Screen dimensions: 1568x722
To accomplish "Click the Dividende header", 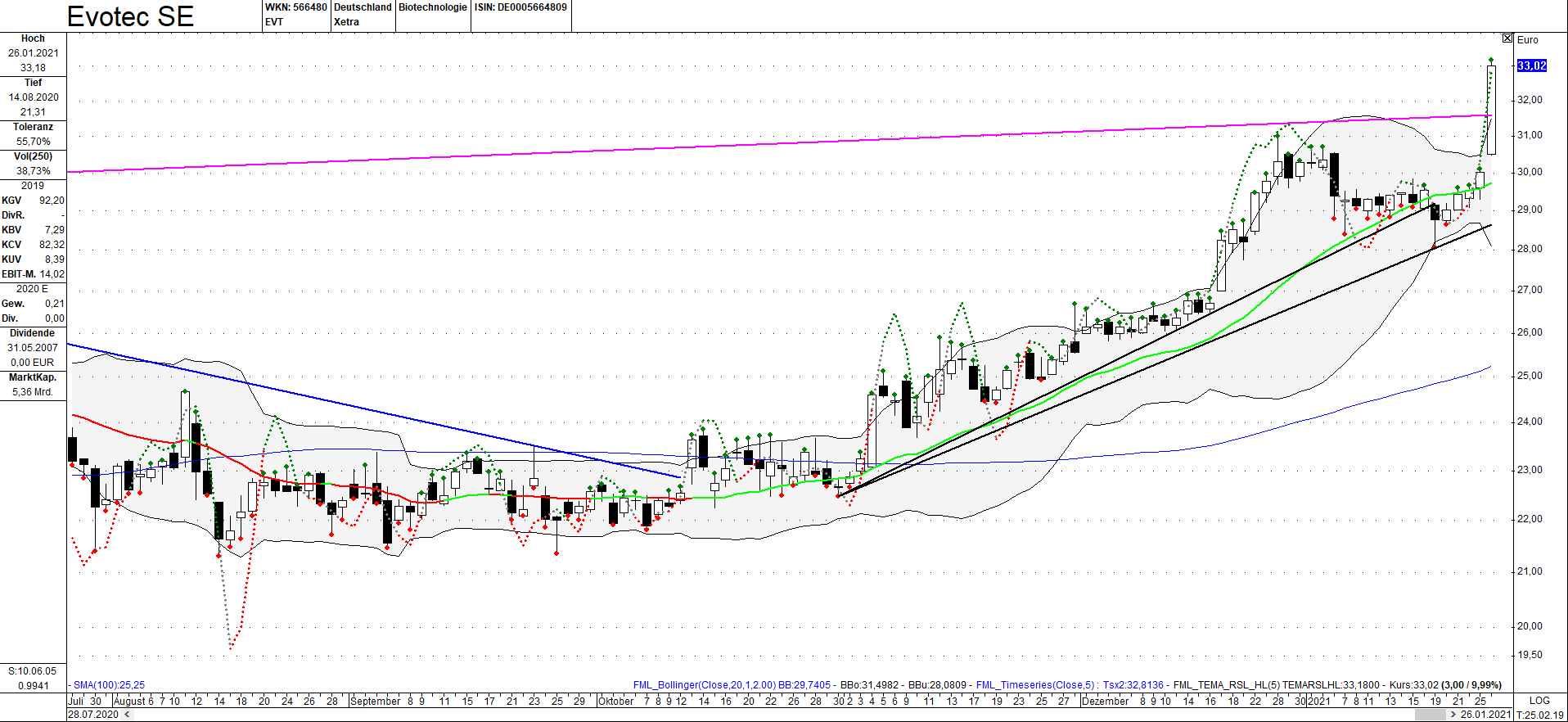I will pyautogui.click(x=33, y=333).
